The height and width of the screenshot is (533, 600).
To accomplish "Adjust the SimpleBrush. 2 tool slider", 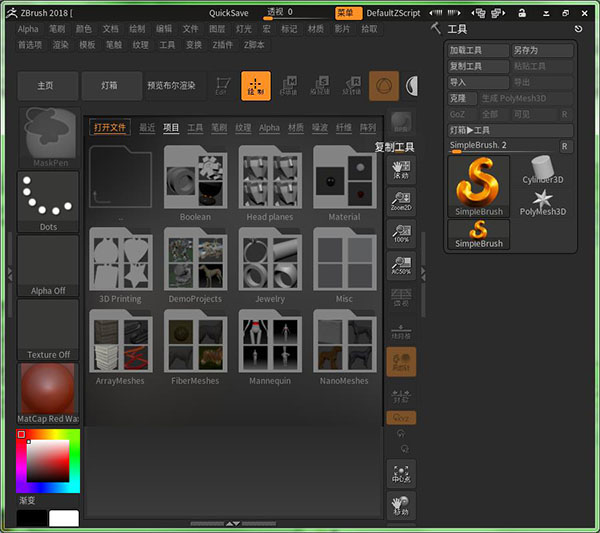I will pos(503,146).
